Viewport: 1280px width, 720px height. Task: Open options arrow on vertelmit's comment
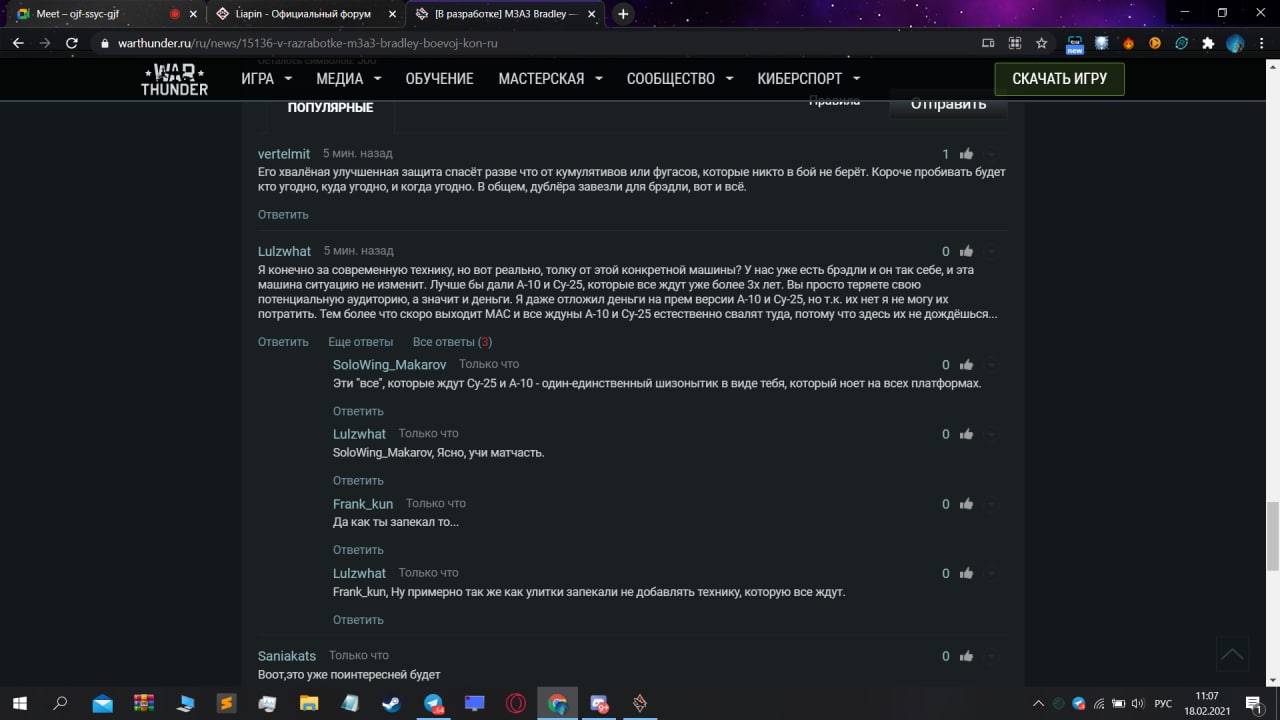tap(992, 154)
